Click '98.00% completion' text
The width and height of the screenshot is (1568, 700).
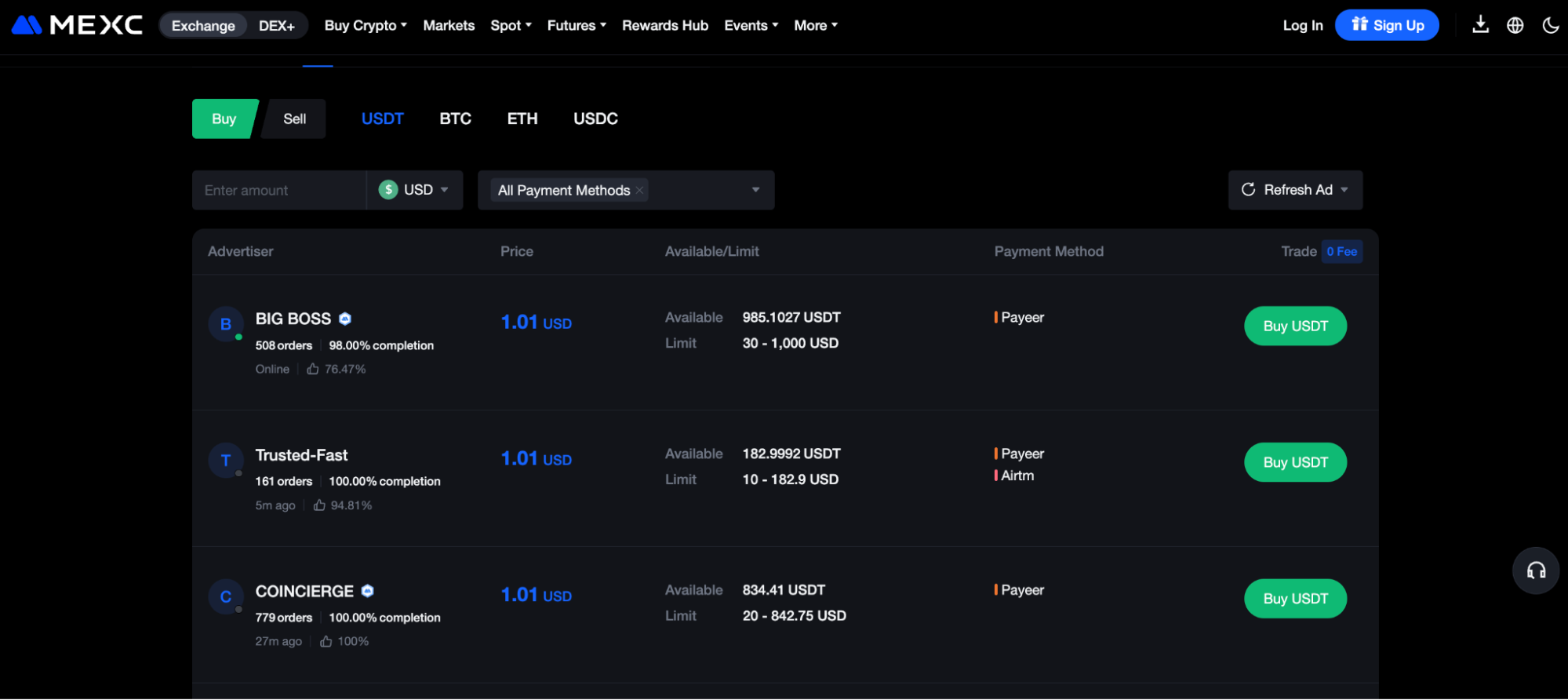[381, 345]
